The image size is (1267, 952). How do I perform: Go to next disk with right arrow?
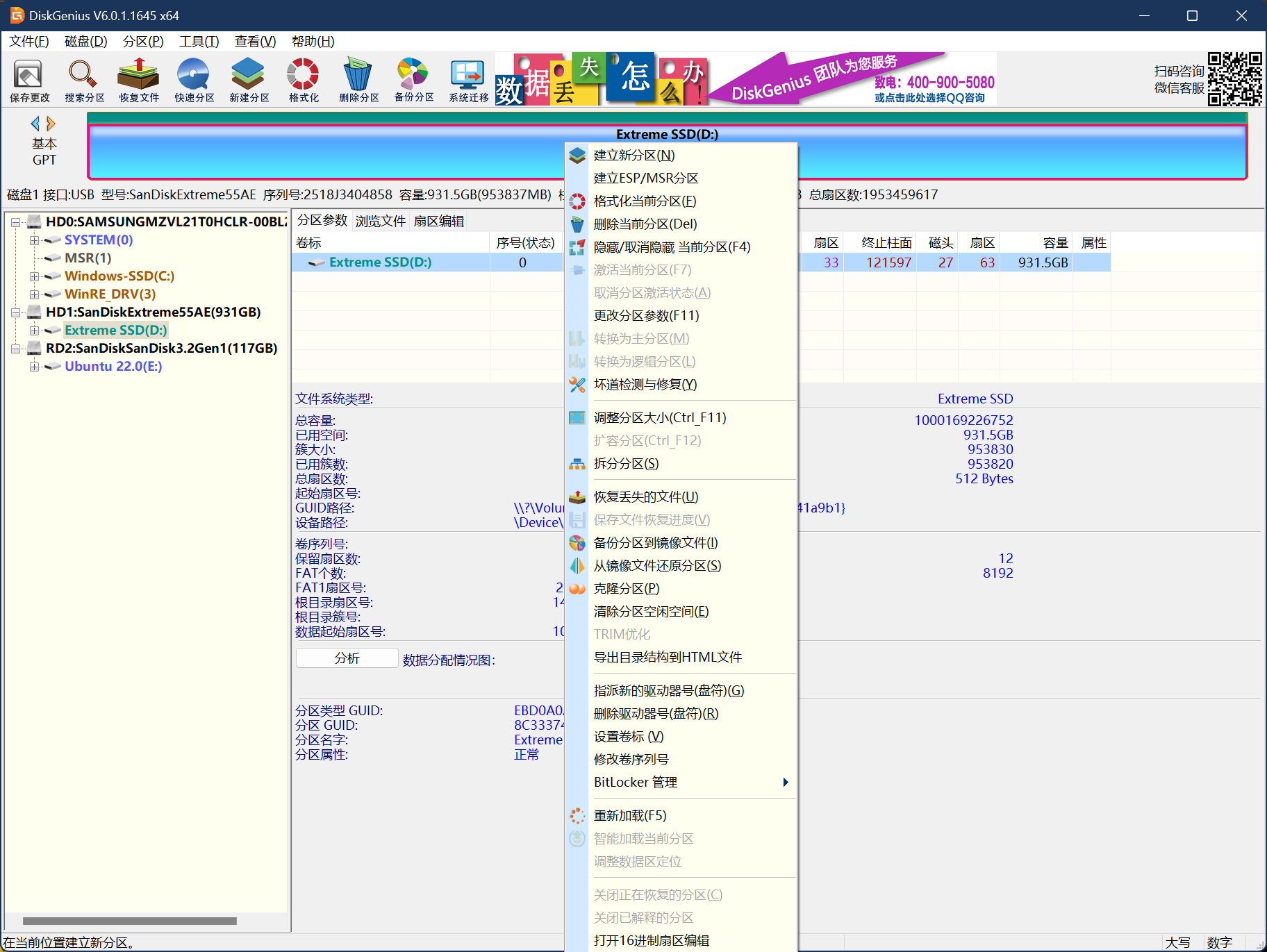coord(51,124)
